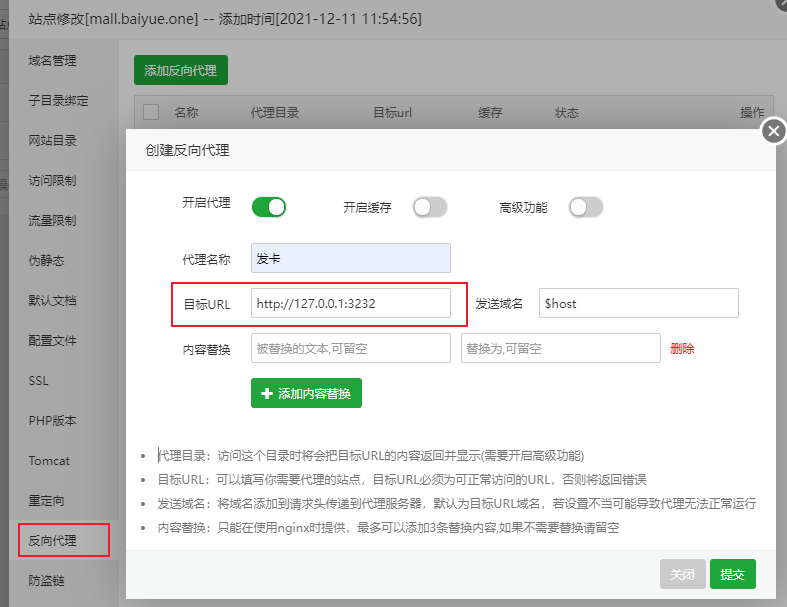Click the 操作 column header
Image resolution: width=787 pixels, height=607 pixels.
click(752, 112)
